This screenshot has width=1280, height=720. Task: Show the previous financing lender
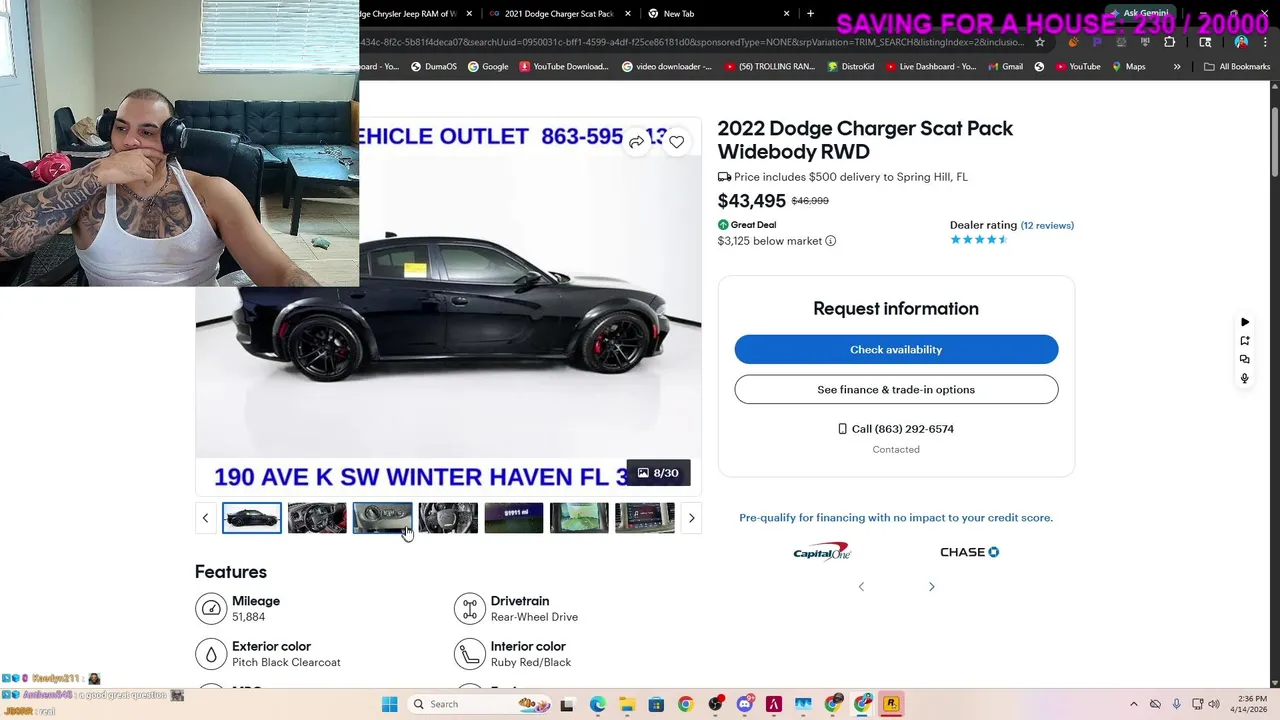point(861,587)
